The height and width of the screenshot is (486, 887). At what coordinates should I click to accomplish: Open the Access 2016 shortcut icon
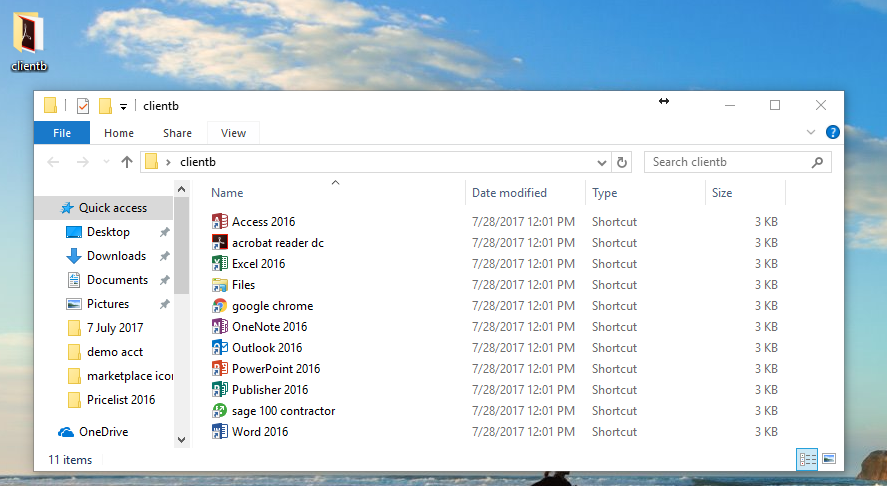coord(219,221)
